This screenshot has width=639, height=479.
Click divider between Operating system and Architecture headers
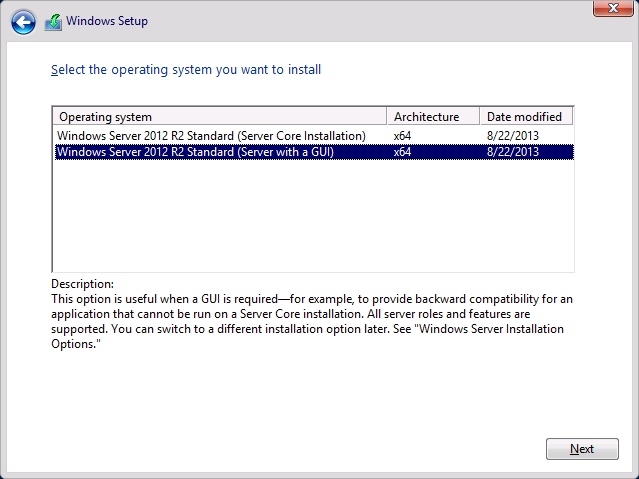[x=386, y=117]
